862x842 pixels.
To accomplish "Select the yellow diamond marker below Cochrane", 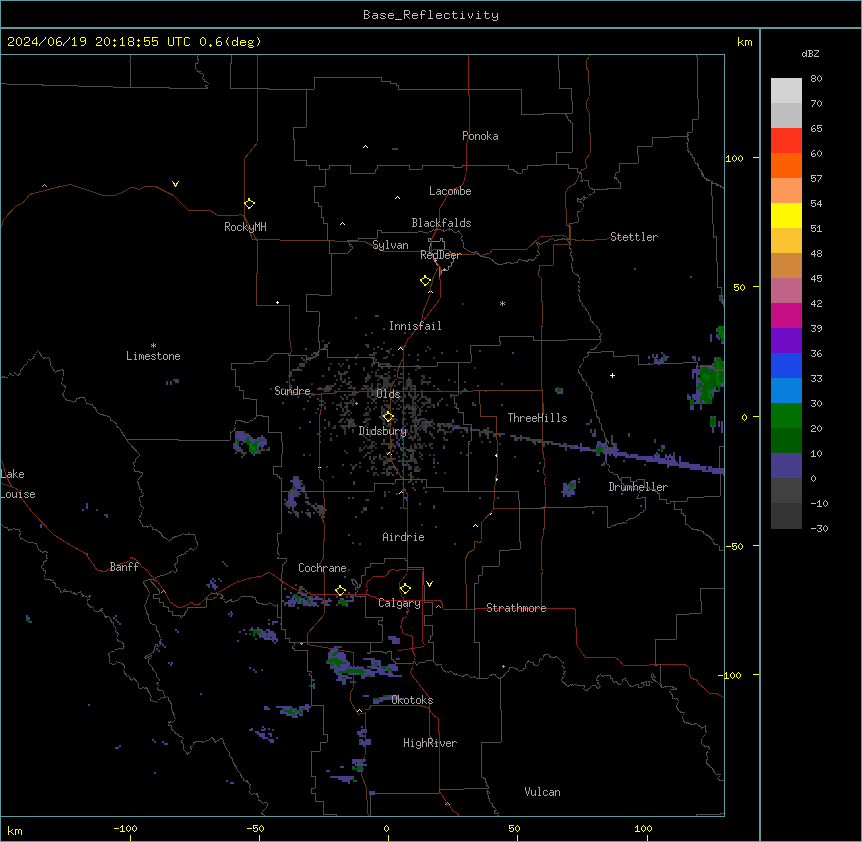I will [341, 590].
